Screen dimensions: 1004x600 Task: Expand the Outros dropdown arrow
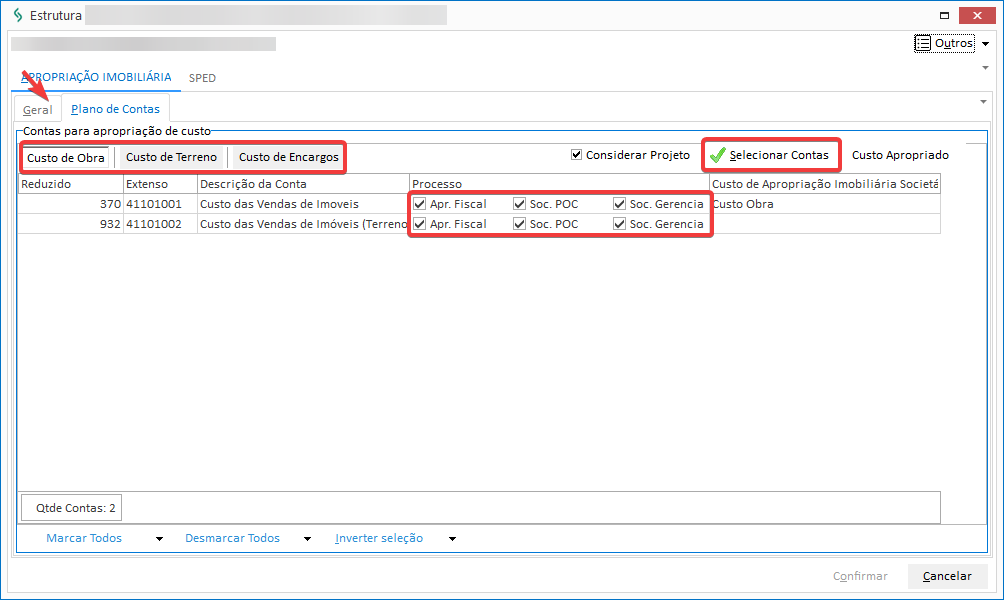[x=985, y=44]
